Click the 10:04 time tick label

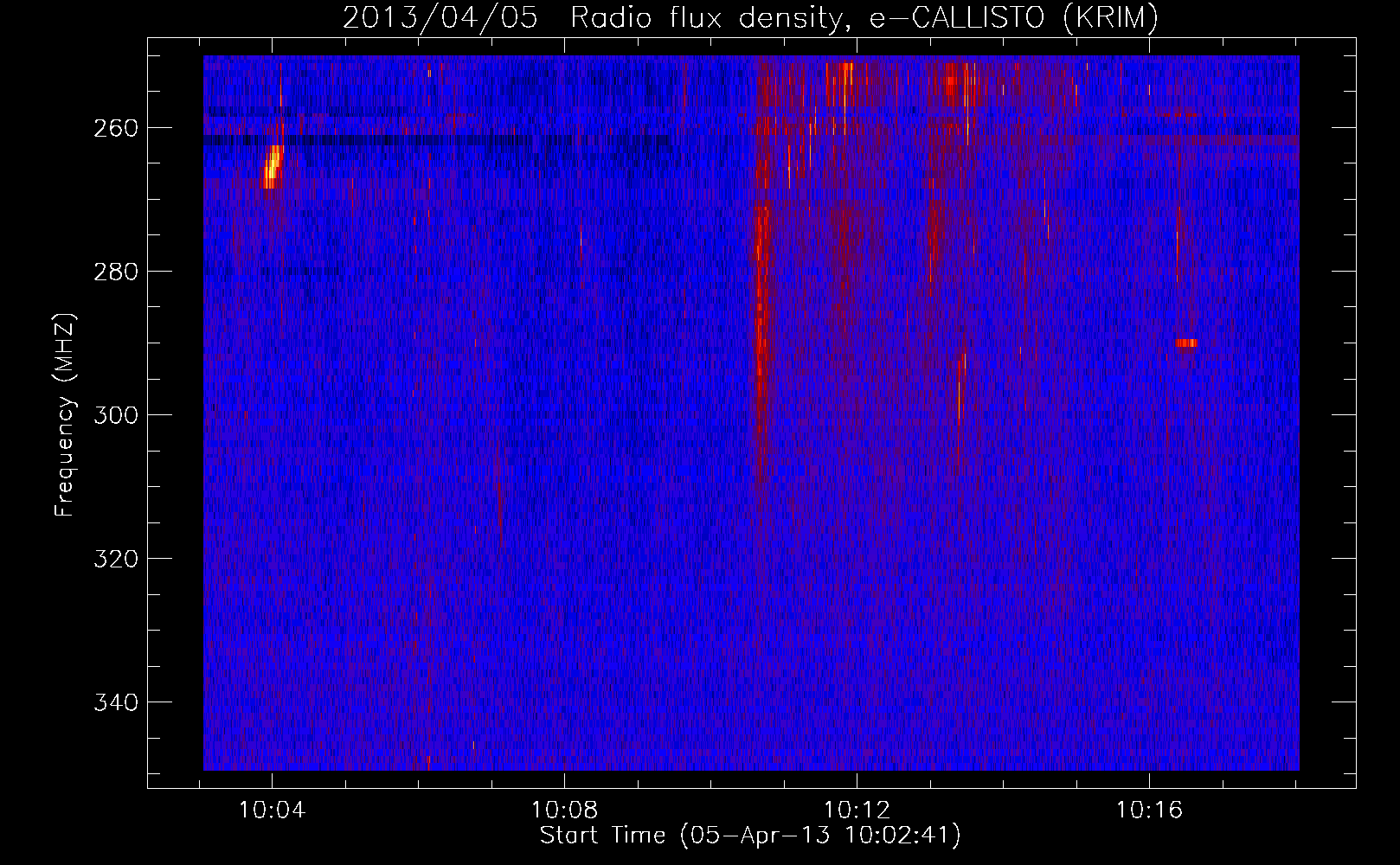(272, 811)
